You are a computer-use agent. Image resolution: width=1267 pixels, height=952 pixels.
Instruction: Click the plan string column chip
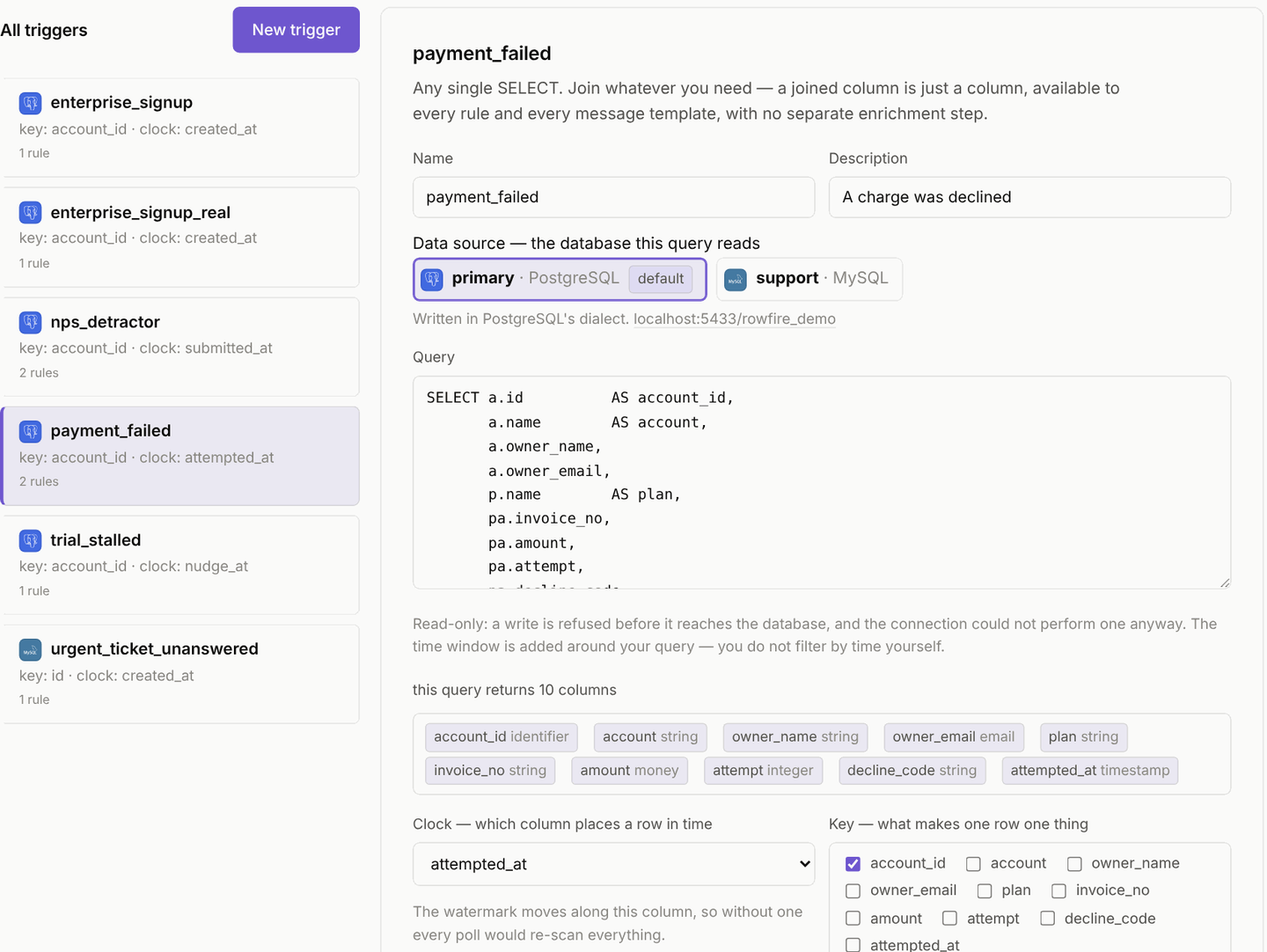1083,736
